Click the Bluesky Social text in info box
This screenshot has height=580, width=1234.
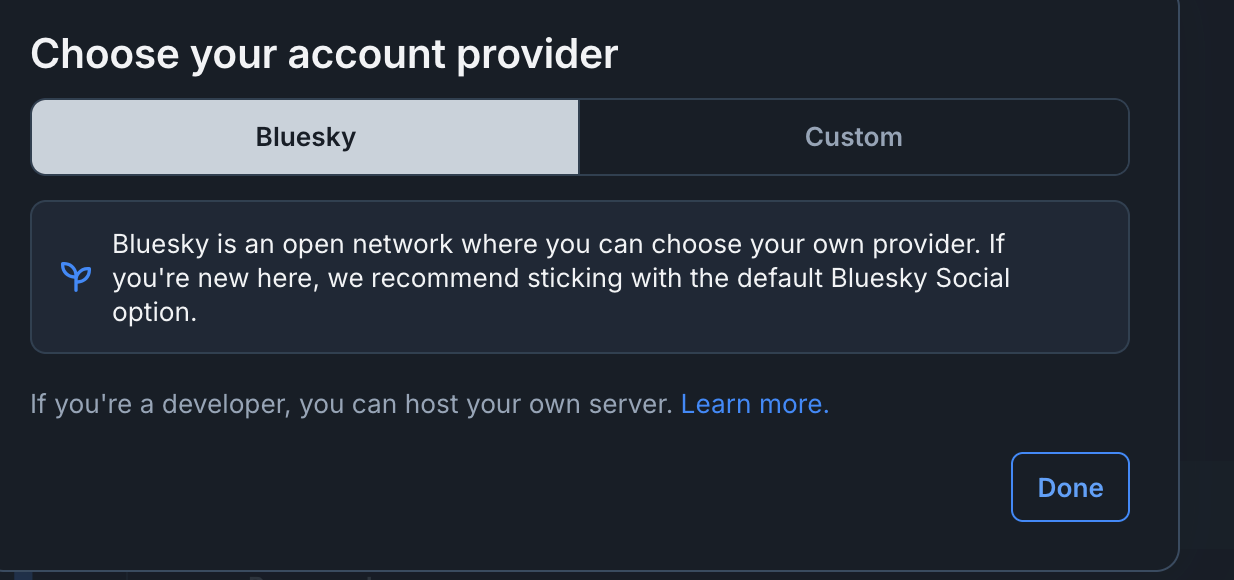point(920,278)
